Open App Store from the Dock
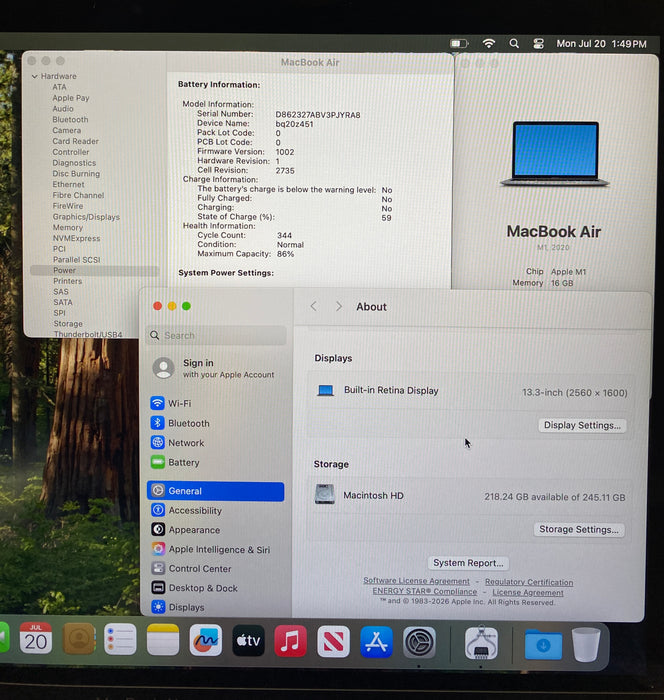Screen dimensions: 664x700 pos(376,642)
